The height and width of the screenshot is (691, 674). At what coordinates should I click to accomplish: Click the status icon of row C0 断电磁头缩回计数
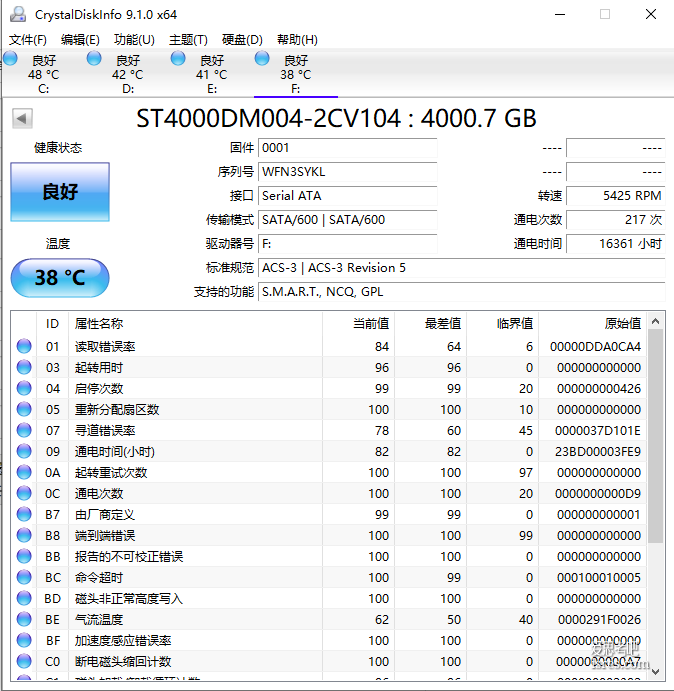coord(24,661)
